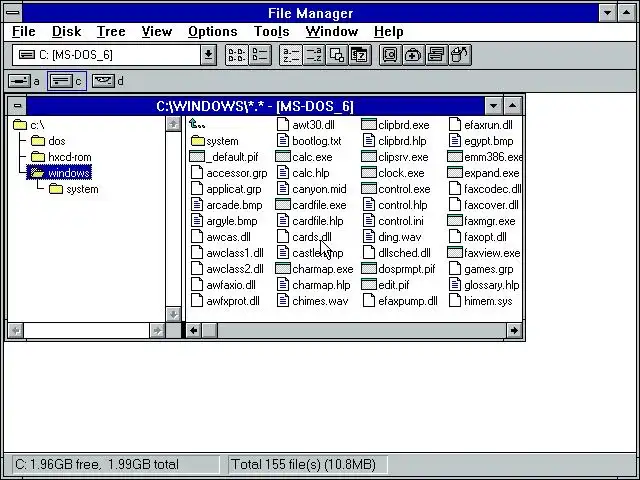Select the file egypt.bmp
Image resolution: width=640 pixels, height=480 pixels.
[x=481, y=141]
